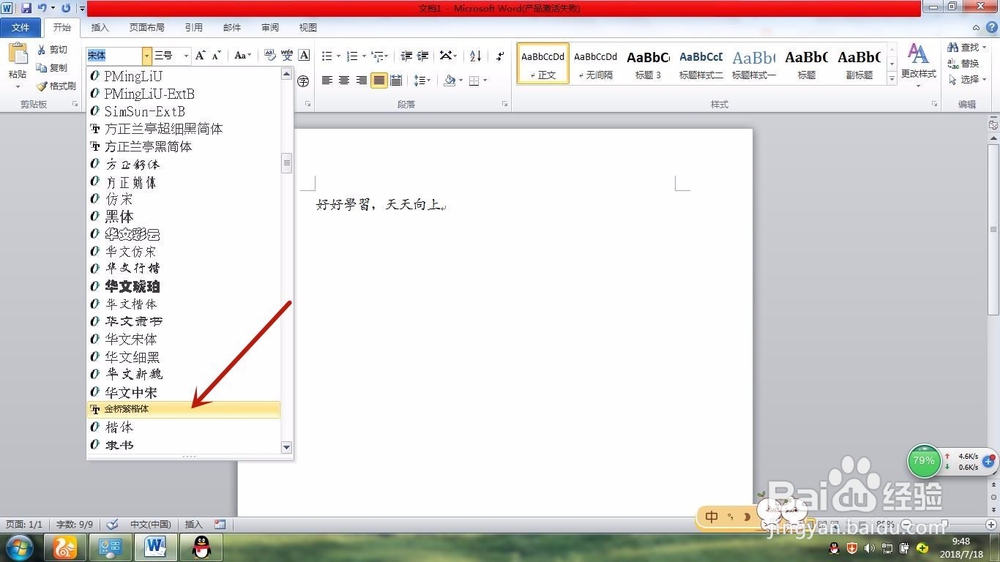Click the spell check icon in the status bar

(112, 524)
